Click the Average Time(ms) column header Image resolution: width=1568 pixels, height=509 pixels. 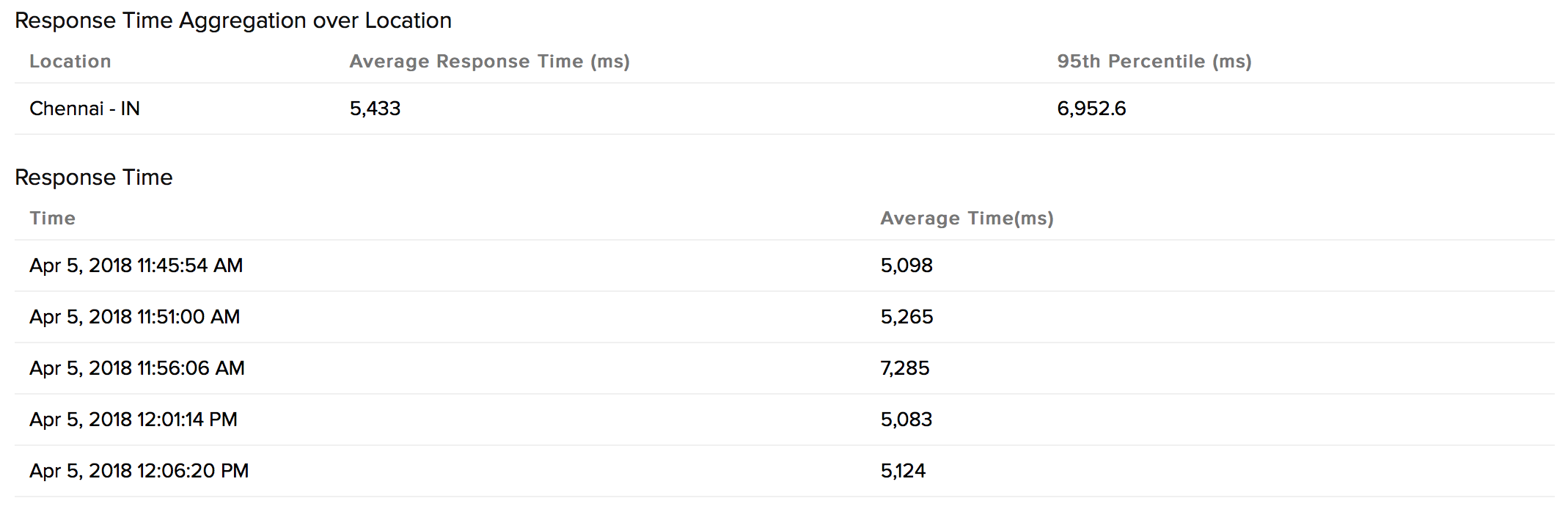click(967, 219)
